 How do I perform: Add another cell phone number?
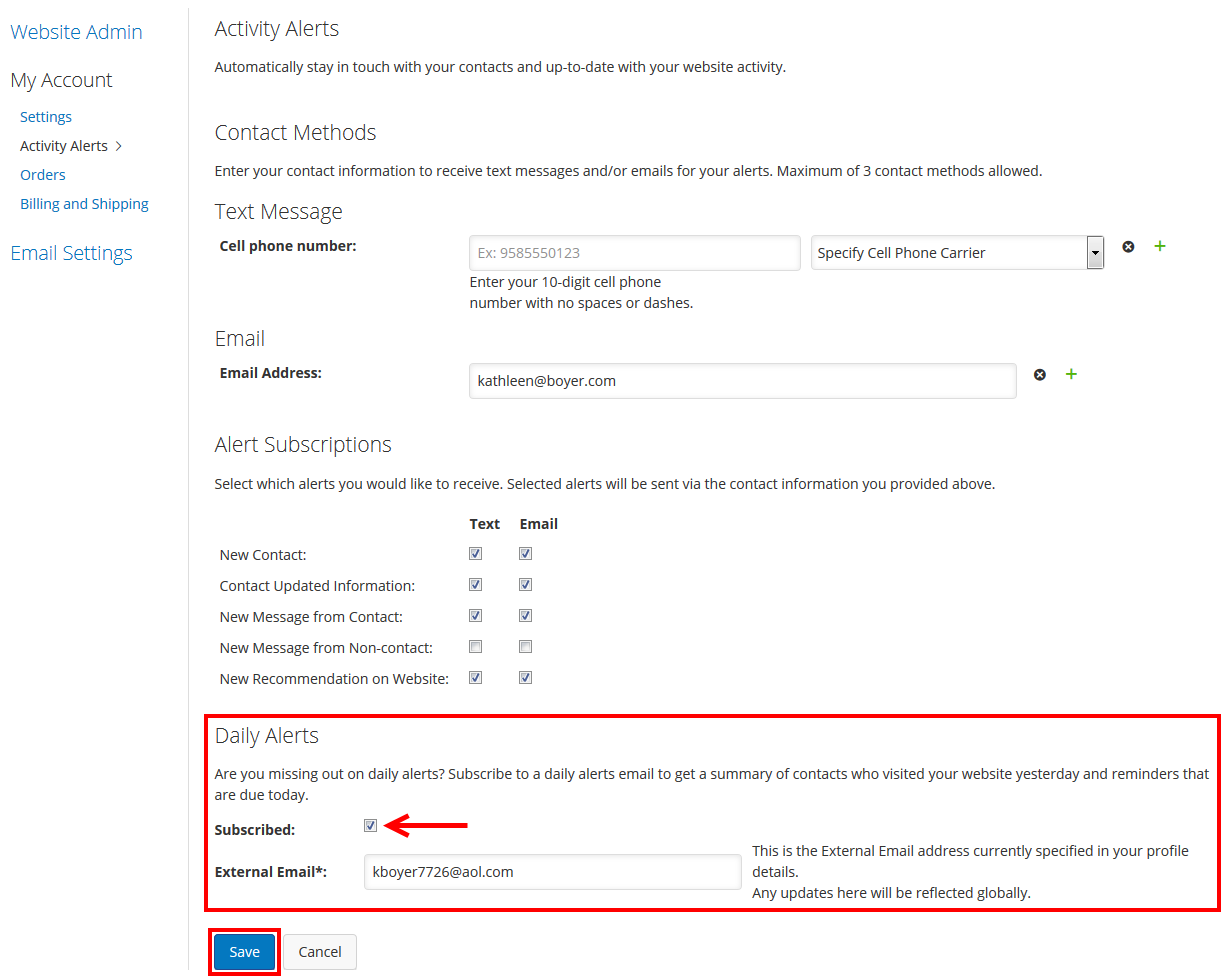(x=1160, y=246)
